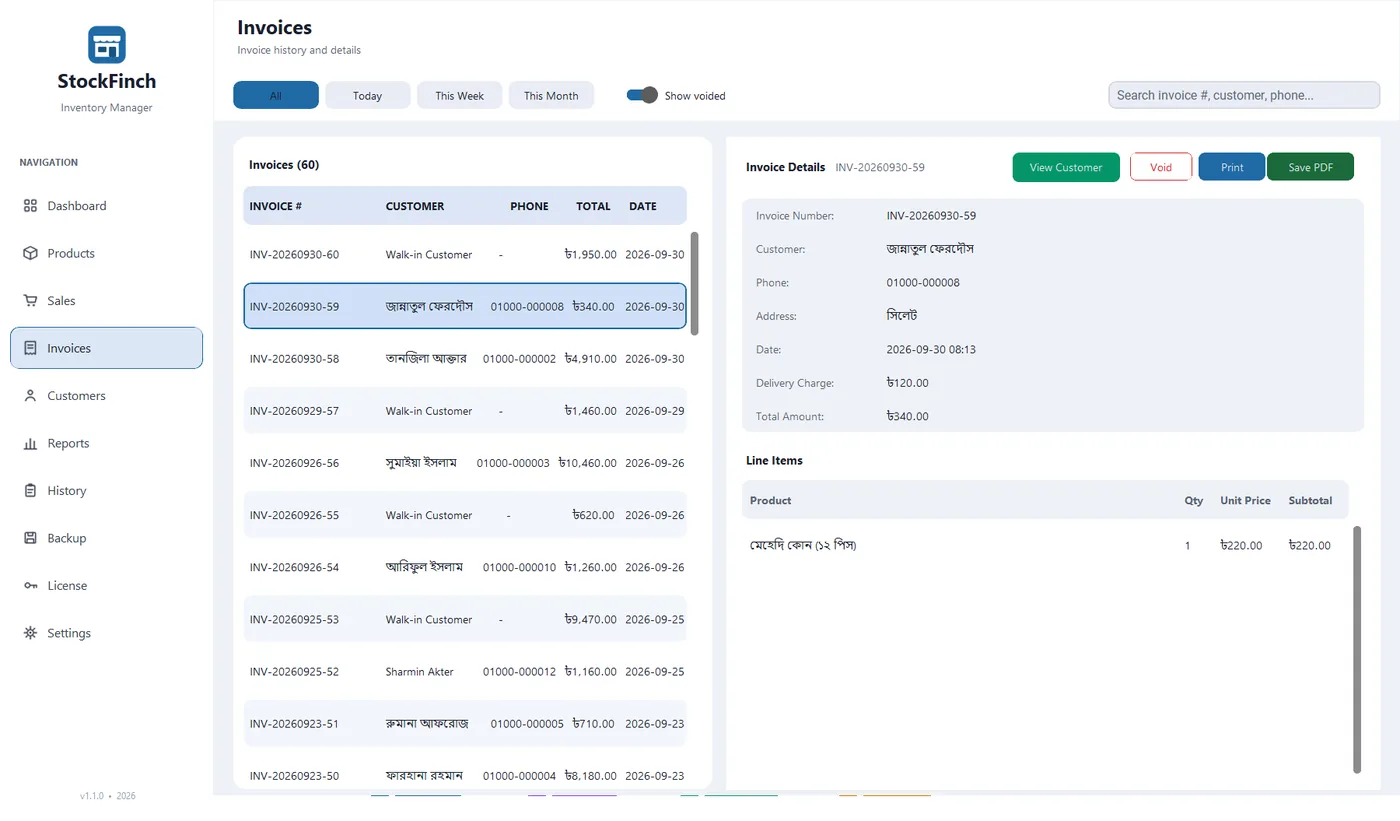Click the invoice list vertical scrollbar
Viewport: 1400px width, 821px height.
click(695, 284)
